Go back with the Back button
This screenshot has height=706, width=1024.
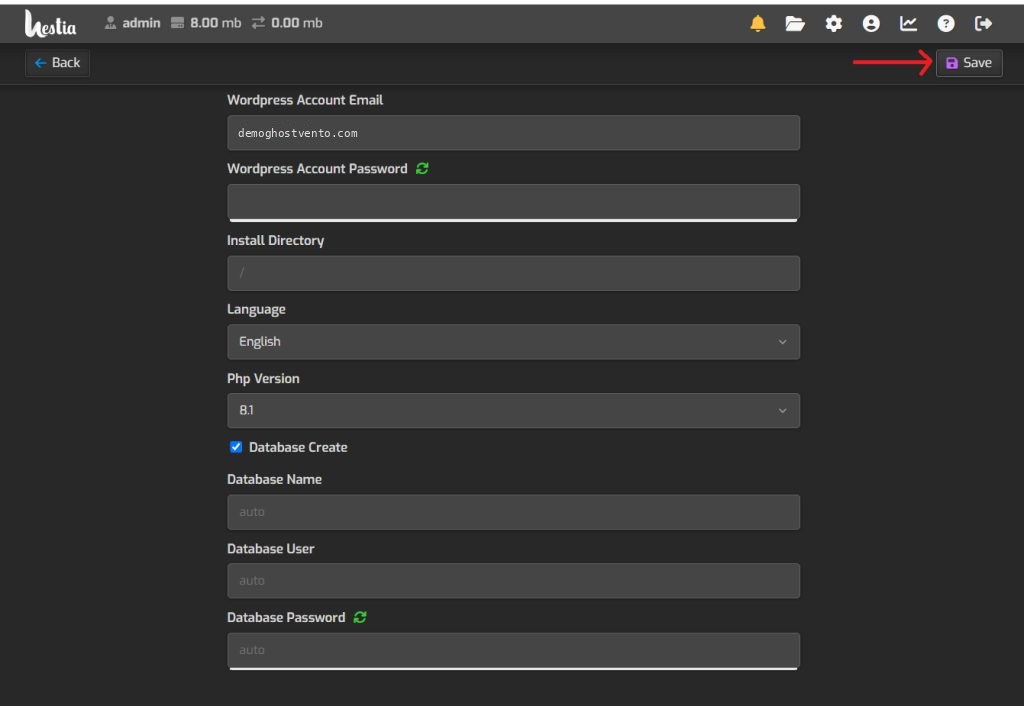pyautogui.click(x=57, y=63)
